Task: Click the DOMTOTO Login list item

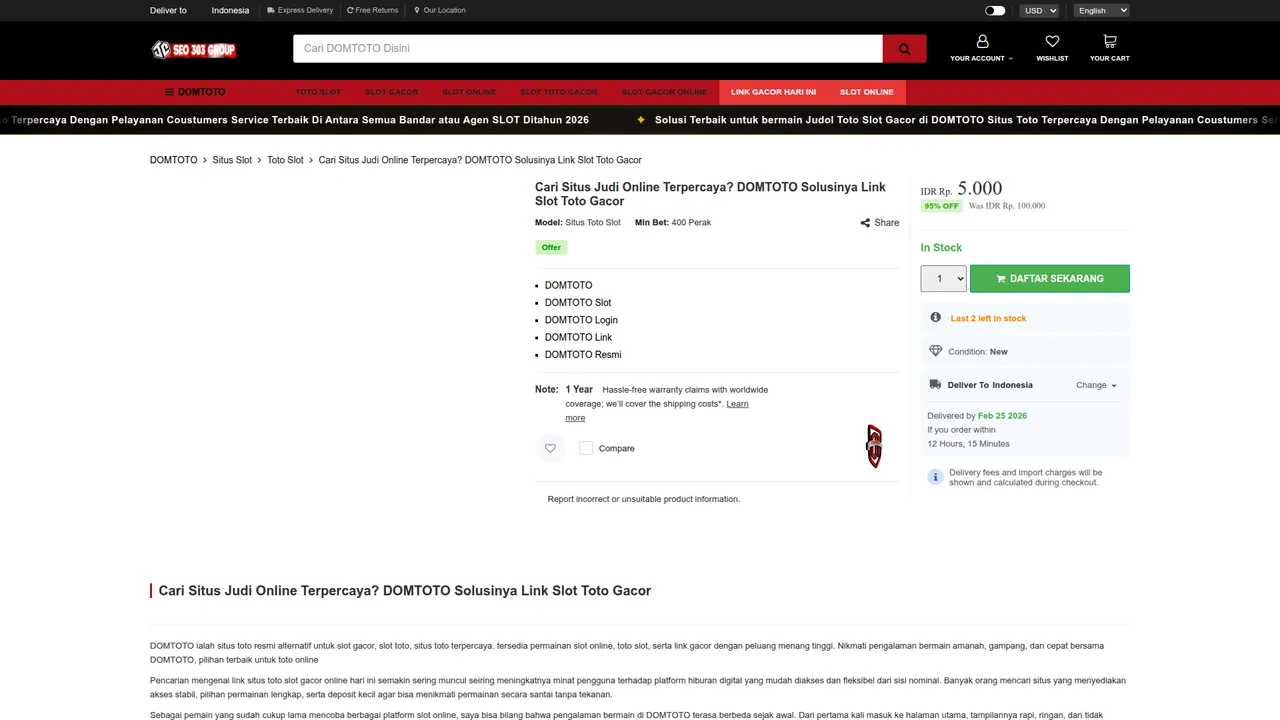Action: (581, 320)
